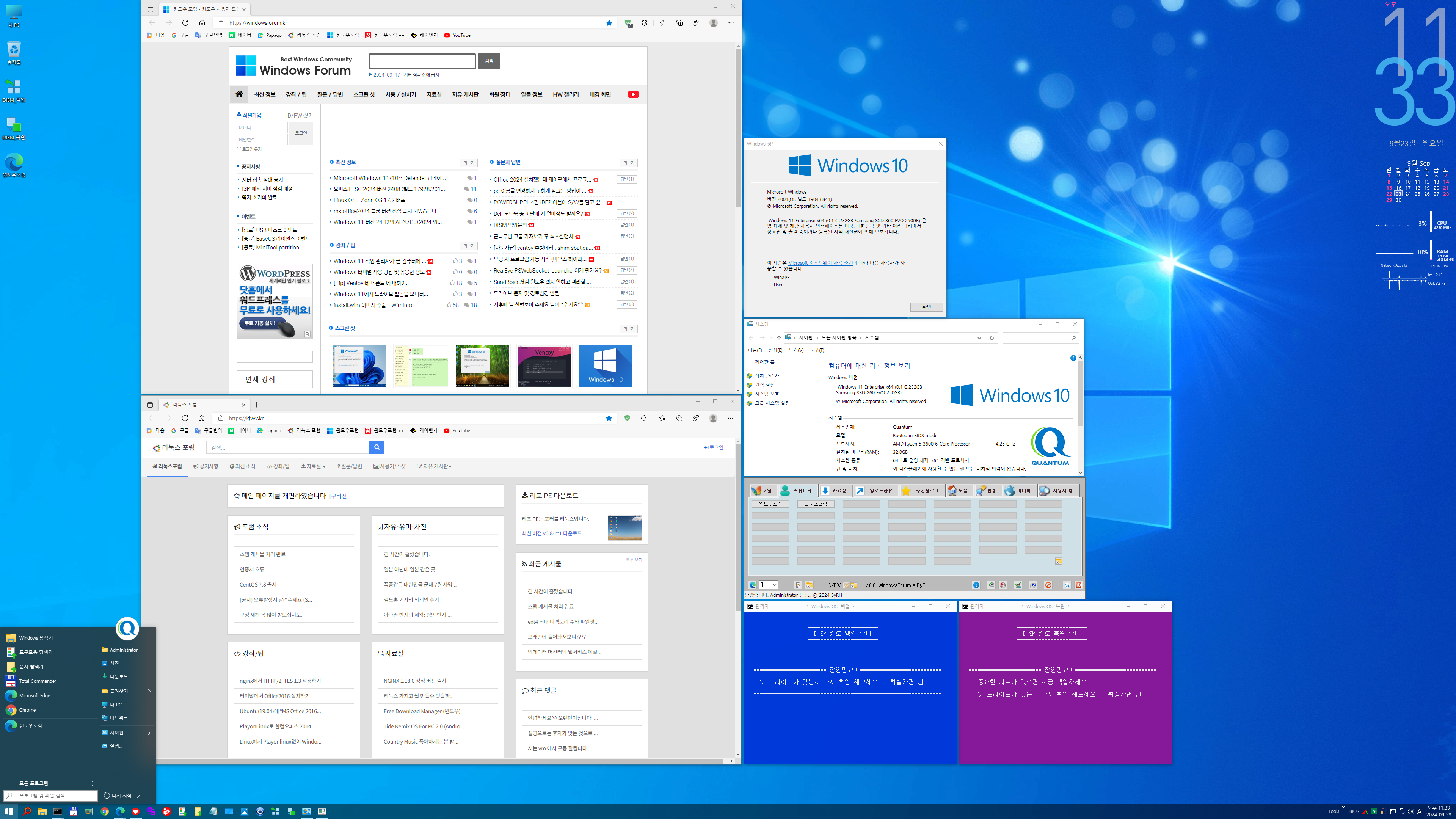Click the red magnifier search icon on taskbar
The height and width of the screenshot is (819, 1456).
click(x=27, y=811)
